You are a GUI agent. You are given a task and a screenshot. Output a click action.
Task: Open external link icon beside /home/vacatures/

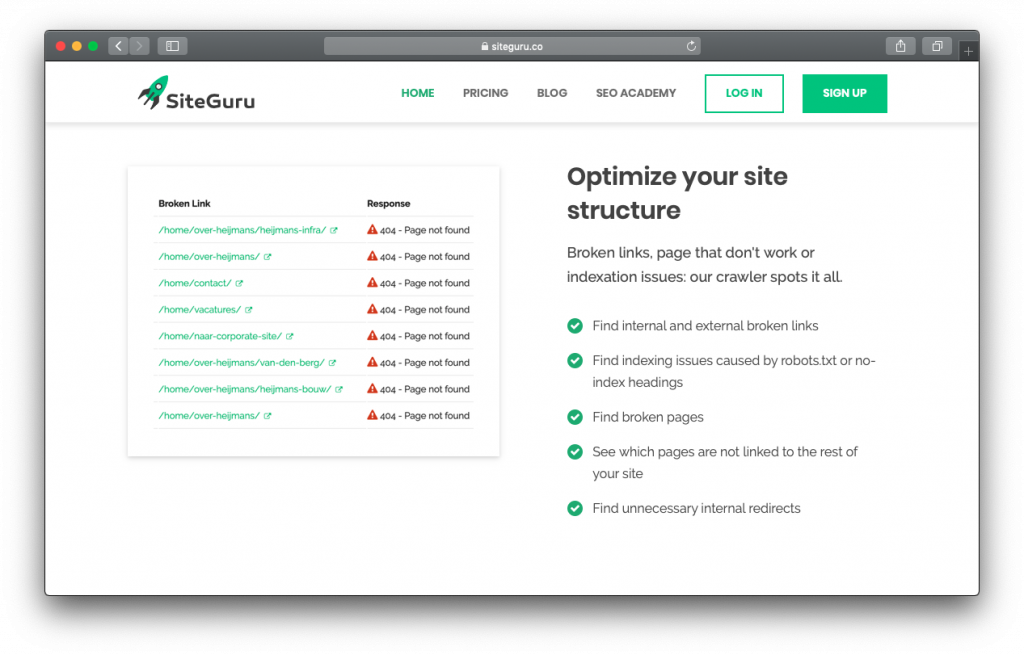[249, 310]
